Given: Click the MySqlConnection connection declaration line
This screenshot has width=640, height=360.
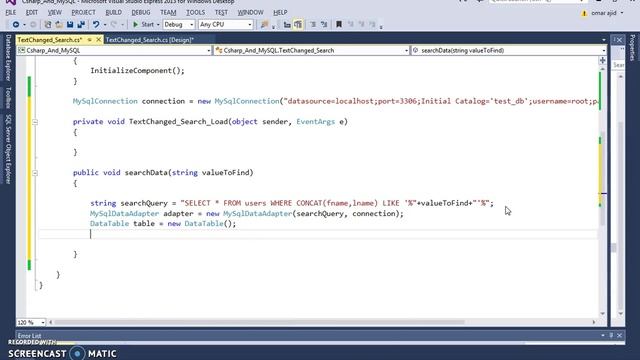Looking at the screenshot, I should (336, 101).
